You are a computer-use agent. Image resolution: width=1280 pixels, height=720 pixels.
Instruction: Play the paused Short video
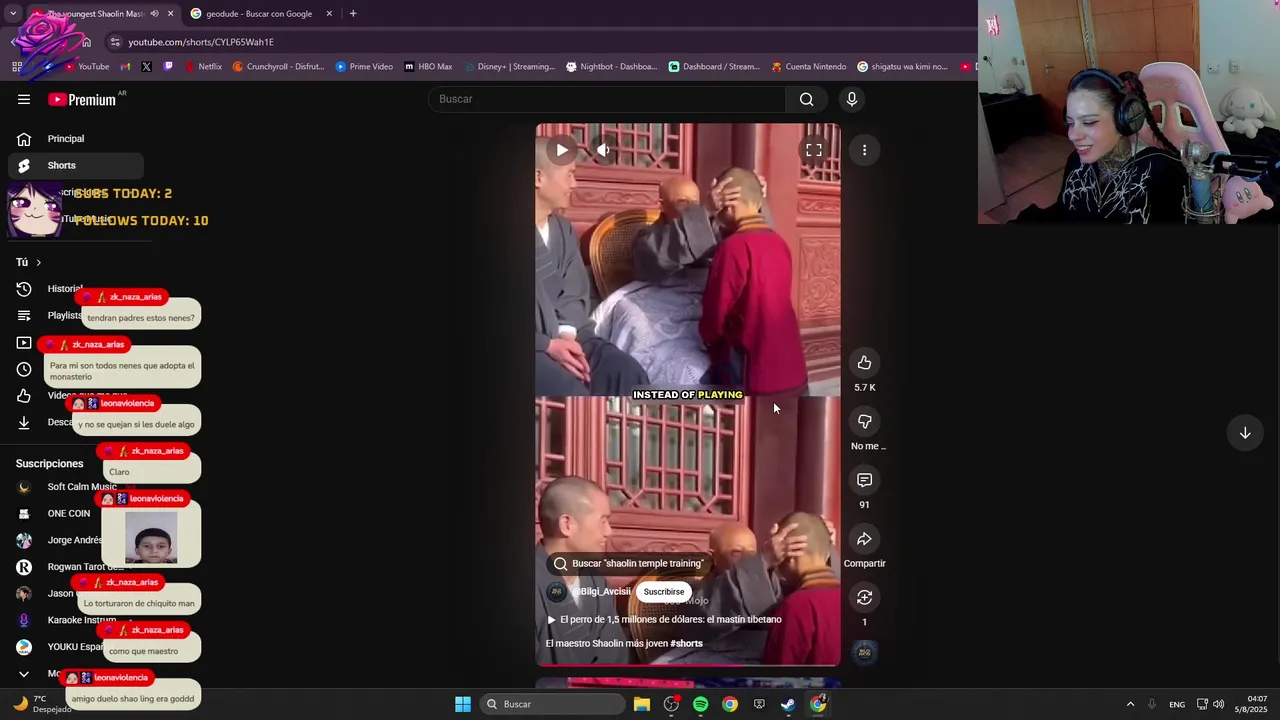click(x=562, y=150)
